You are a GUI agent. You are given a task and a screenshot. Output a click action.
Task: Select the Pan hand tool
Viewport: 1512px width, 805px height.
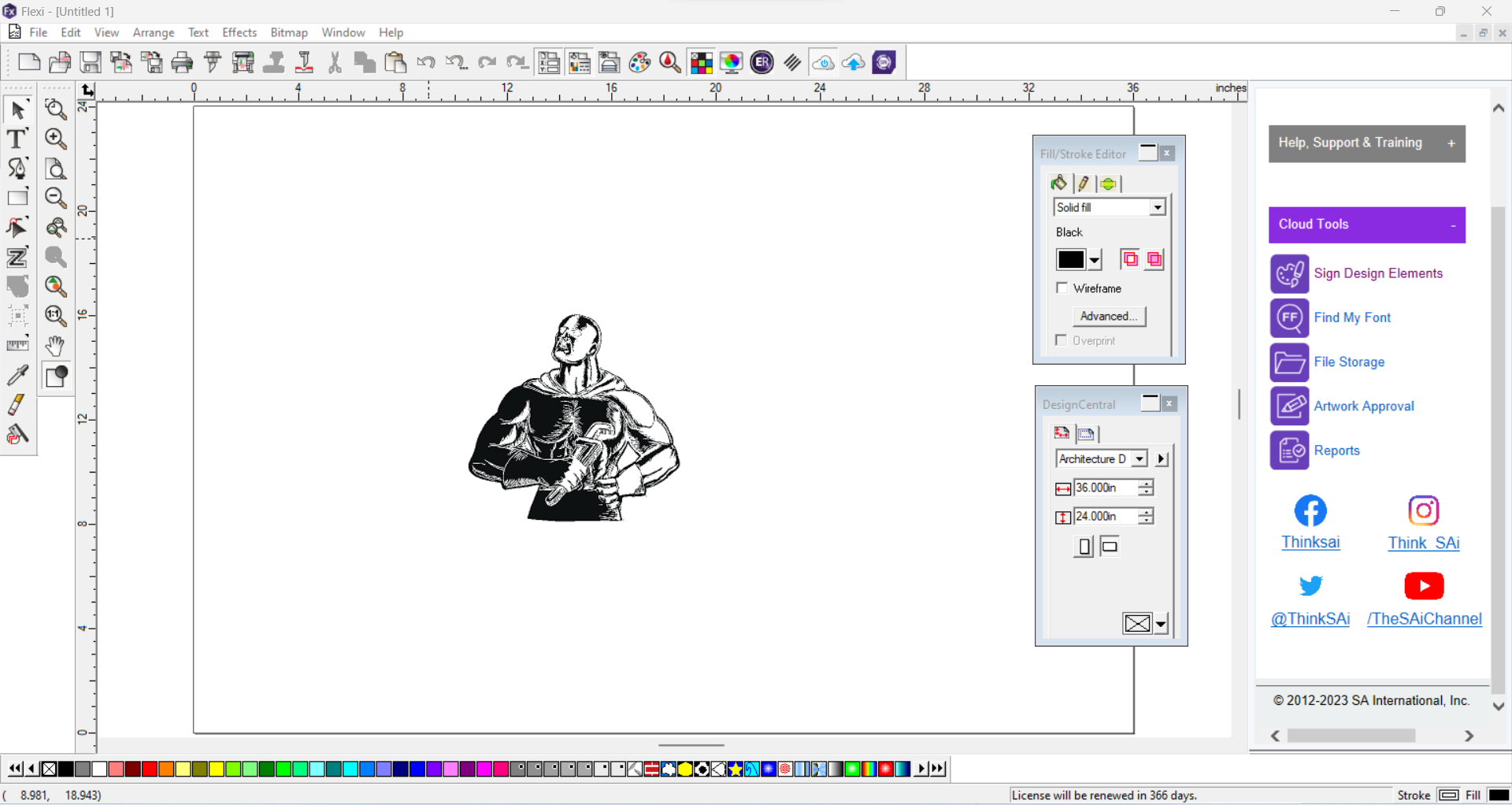point(55,345)
